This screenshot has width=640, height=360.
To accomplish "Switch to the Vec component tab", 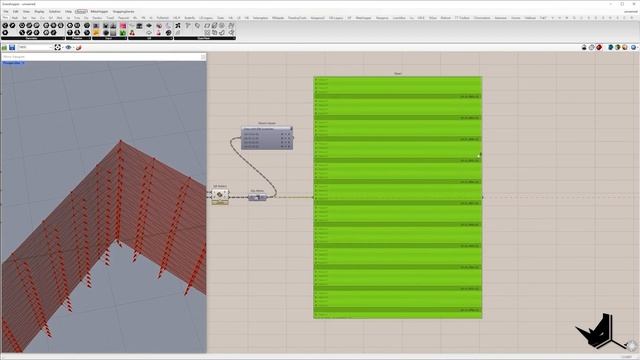I will 33,18.
